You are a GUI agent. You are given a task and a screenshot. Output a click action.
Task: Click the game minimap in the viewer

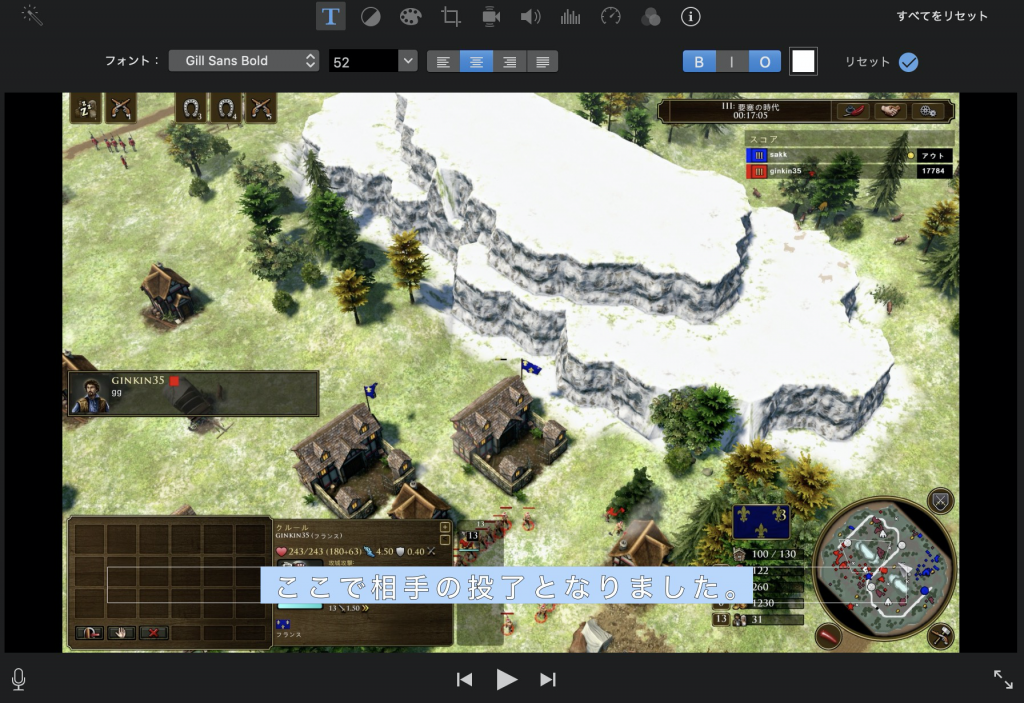pyautogui.click(x=884, y=568)
